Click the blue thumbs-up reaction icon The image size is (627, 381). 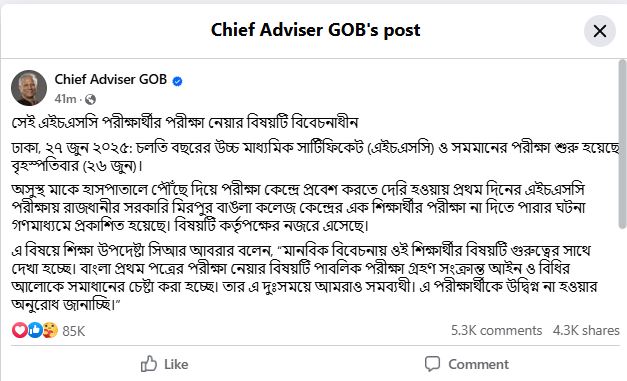35,330
